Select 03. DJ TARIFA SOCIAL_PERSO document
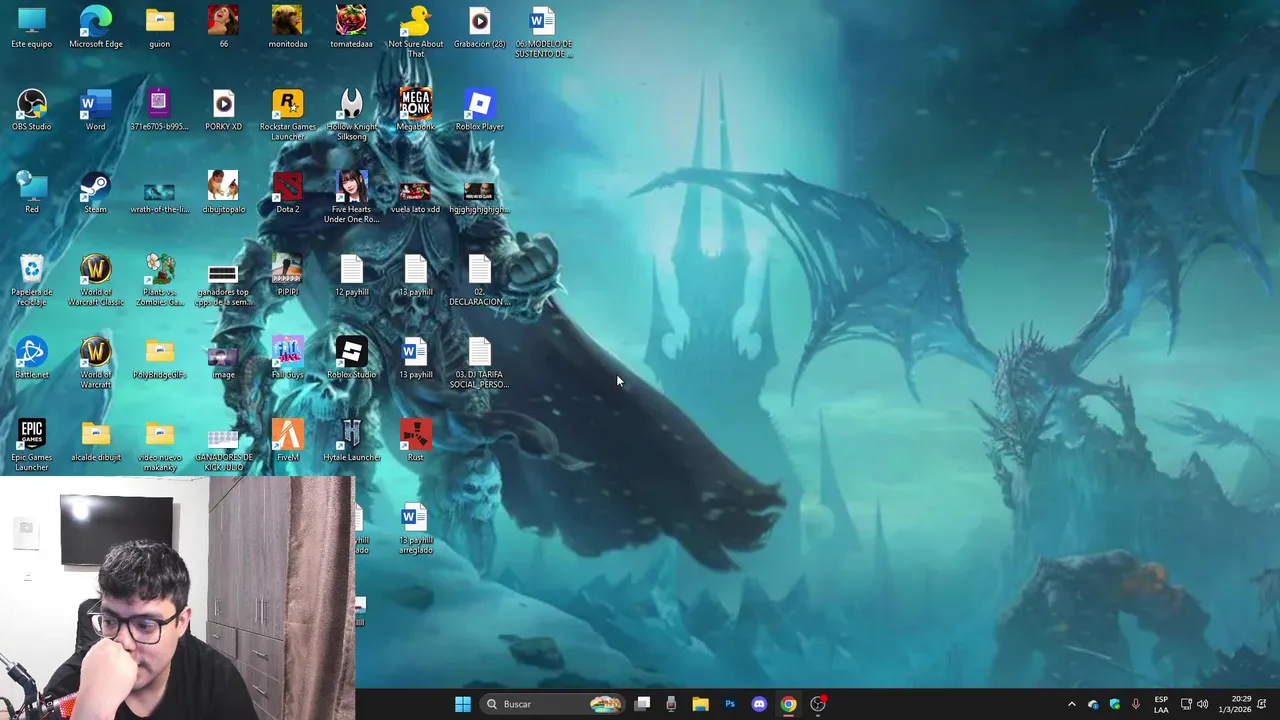 pyautogui.click(x=480, y=363)
